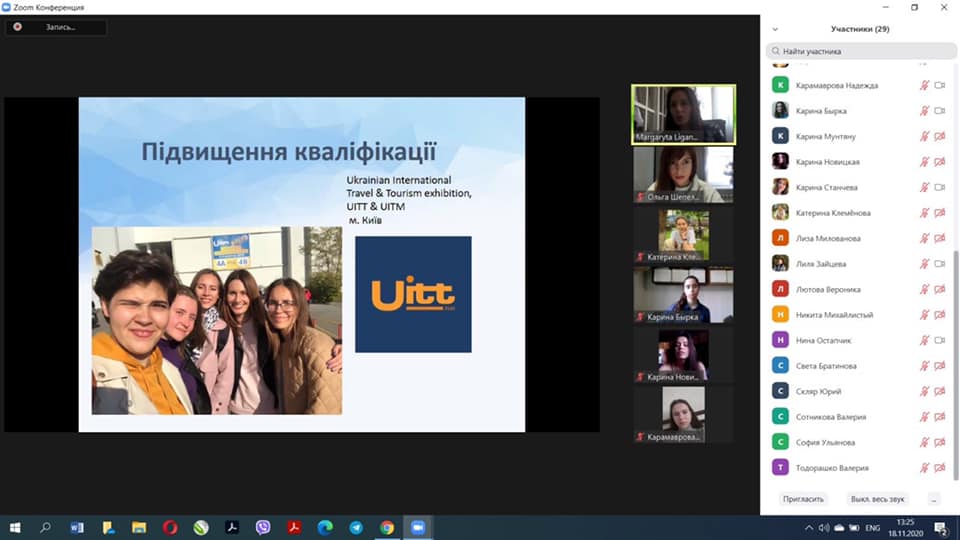Click microphone icon for Карамаврова Надежда
Screen dimensions: 960x540
(924, 85)
